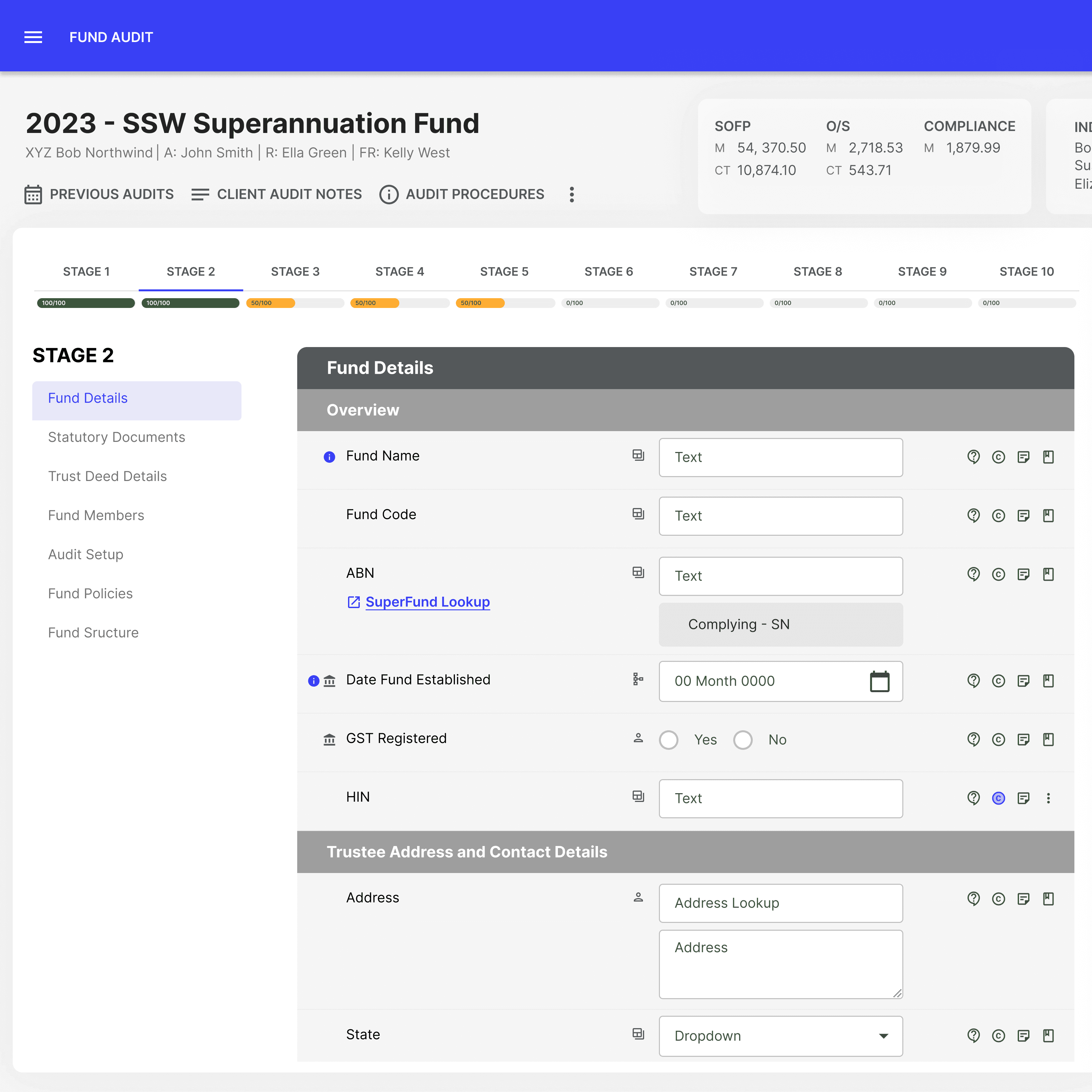
Task: Click the Date Fund Established date field
Action: click(780, 681)
